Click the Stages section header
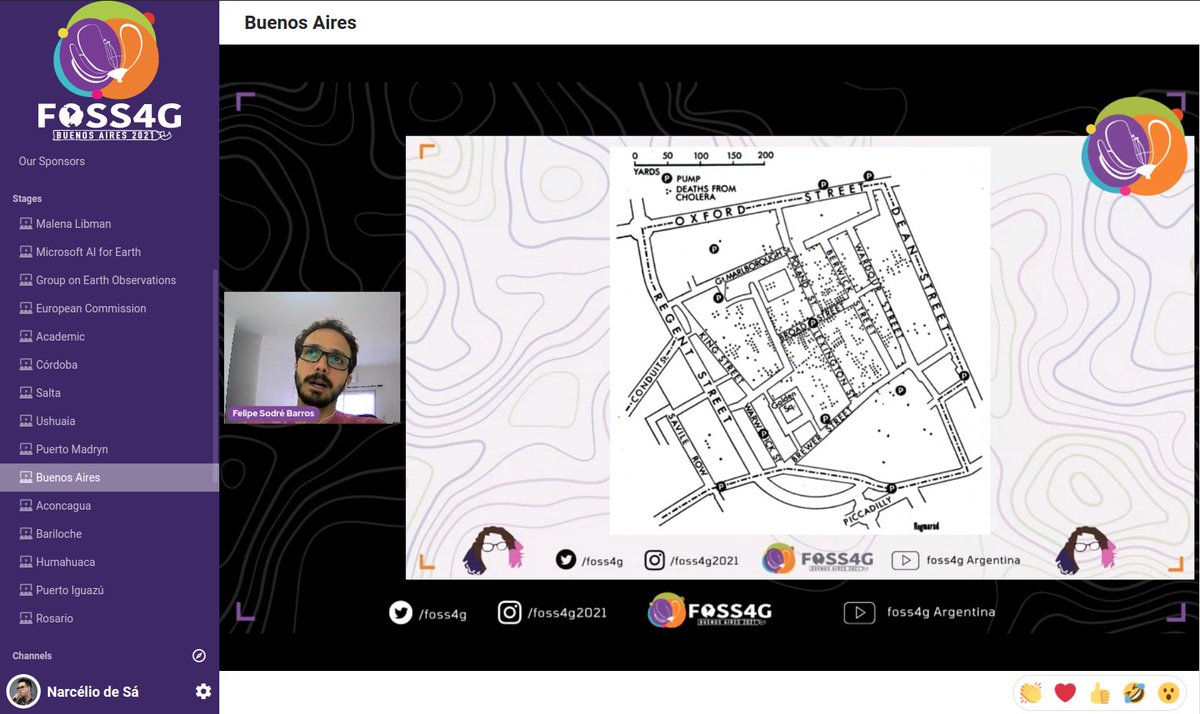This screenshot has height=714, width=1200. (27, 199)
